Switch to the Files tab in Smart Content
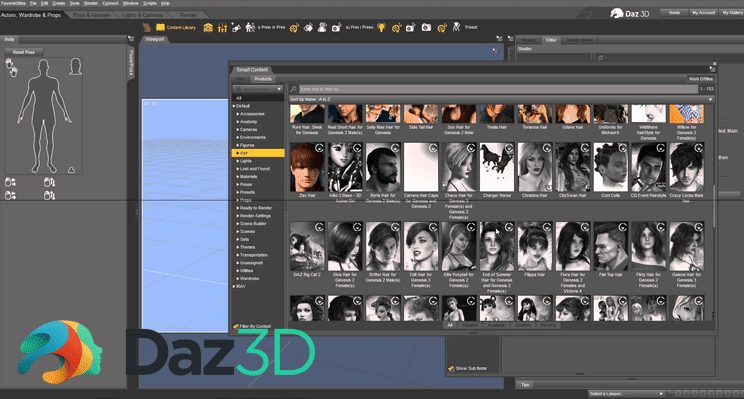The image size is (744, 399). pos(241,79)
